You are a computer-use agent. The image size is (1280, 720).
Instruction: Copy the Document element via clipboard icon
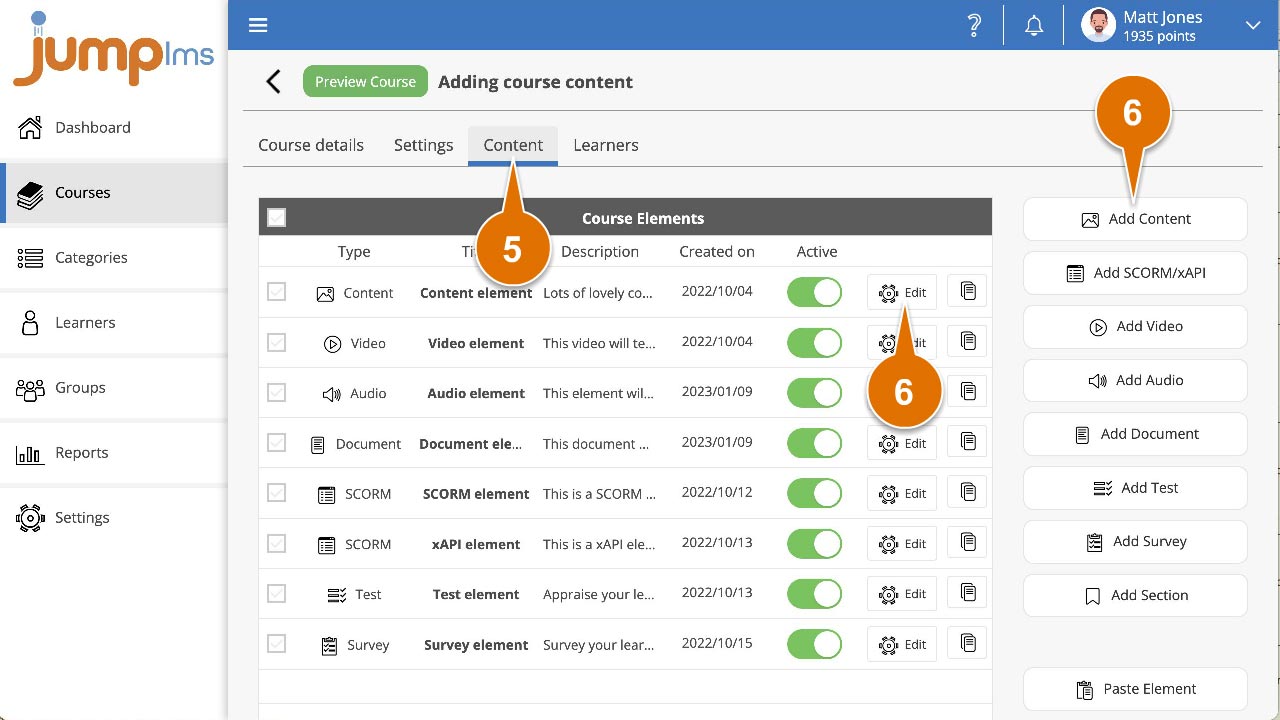(x=967, y=441)
